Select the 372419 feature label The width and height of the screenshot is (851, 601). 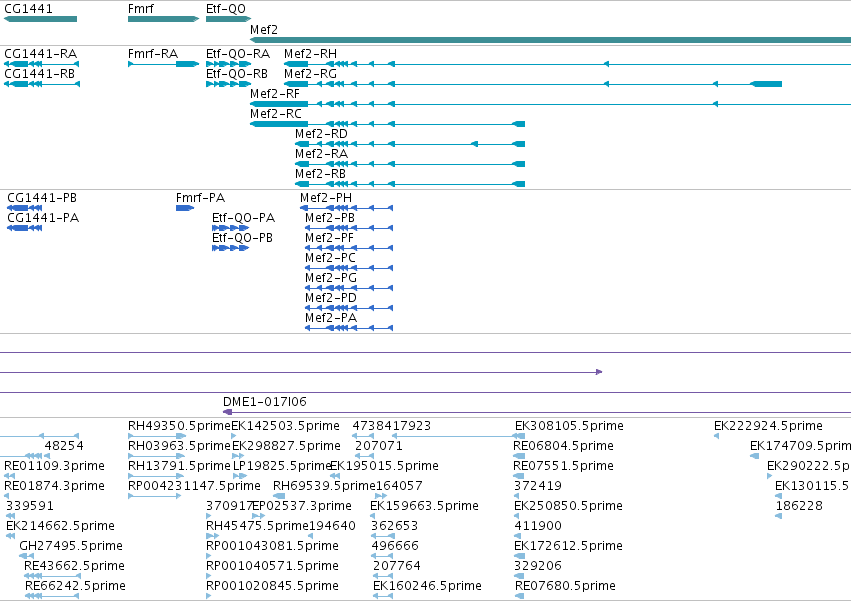pos(538,486)
